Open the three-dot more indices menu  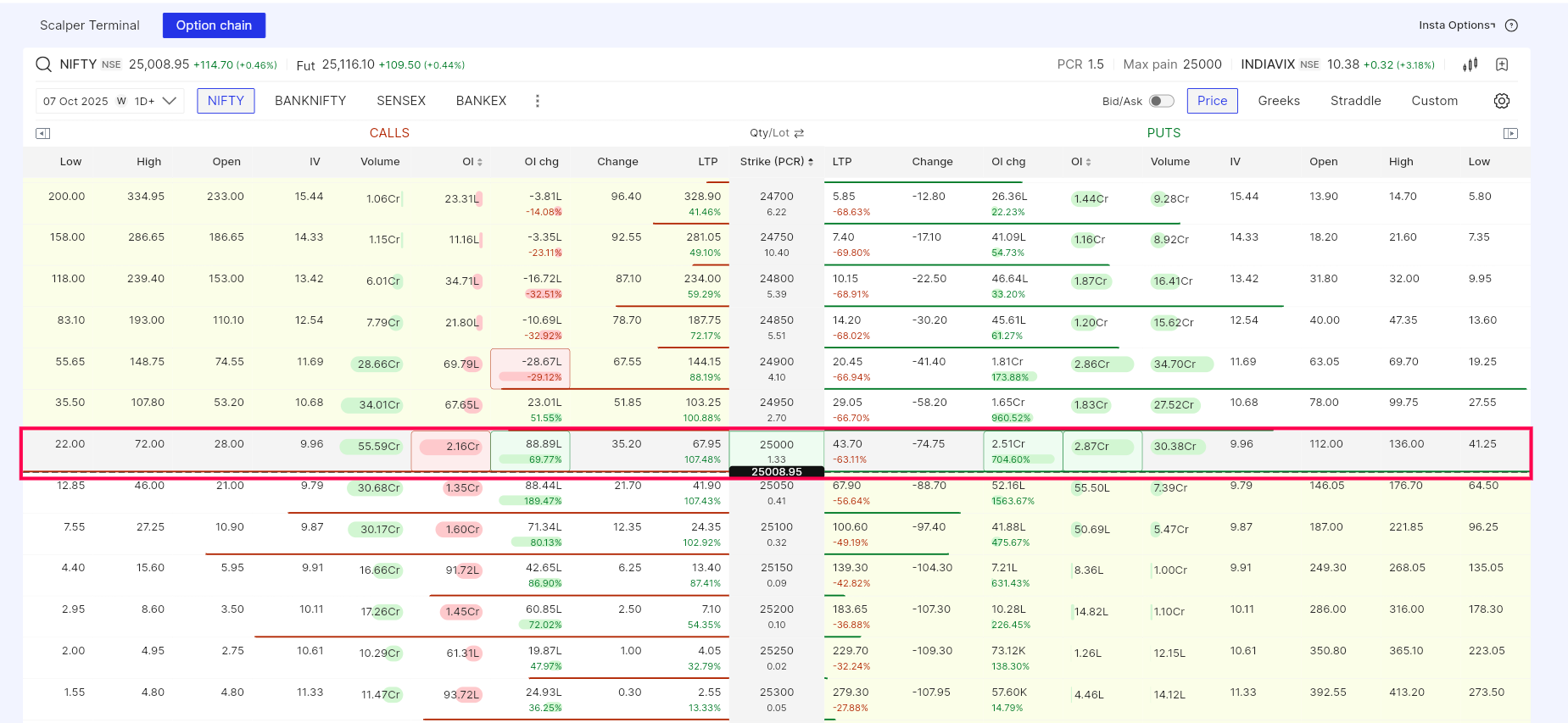tap(537, 101)
